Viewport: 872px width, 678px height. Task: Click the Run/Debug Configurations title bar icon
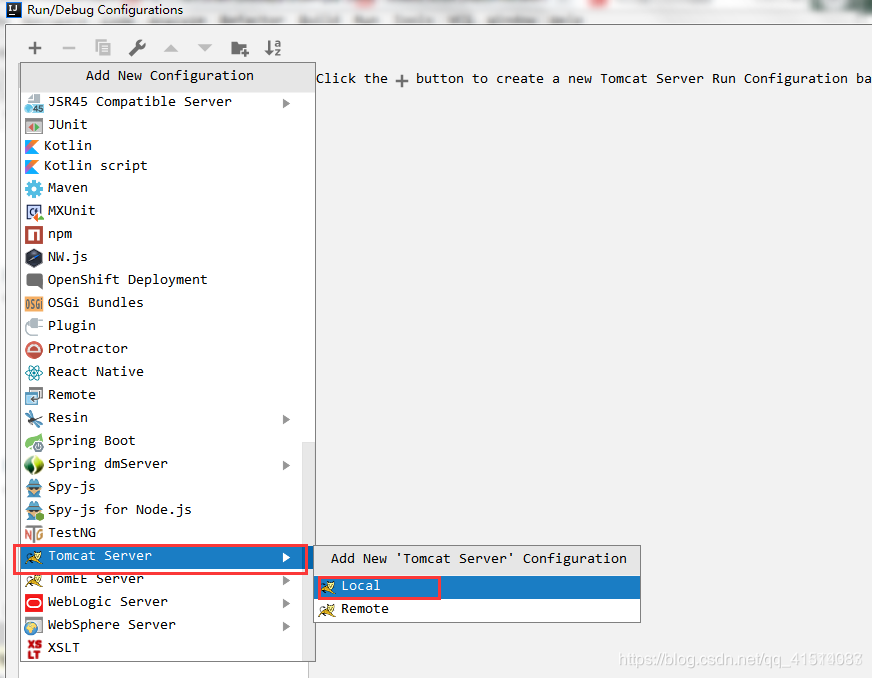click(13, 9)
